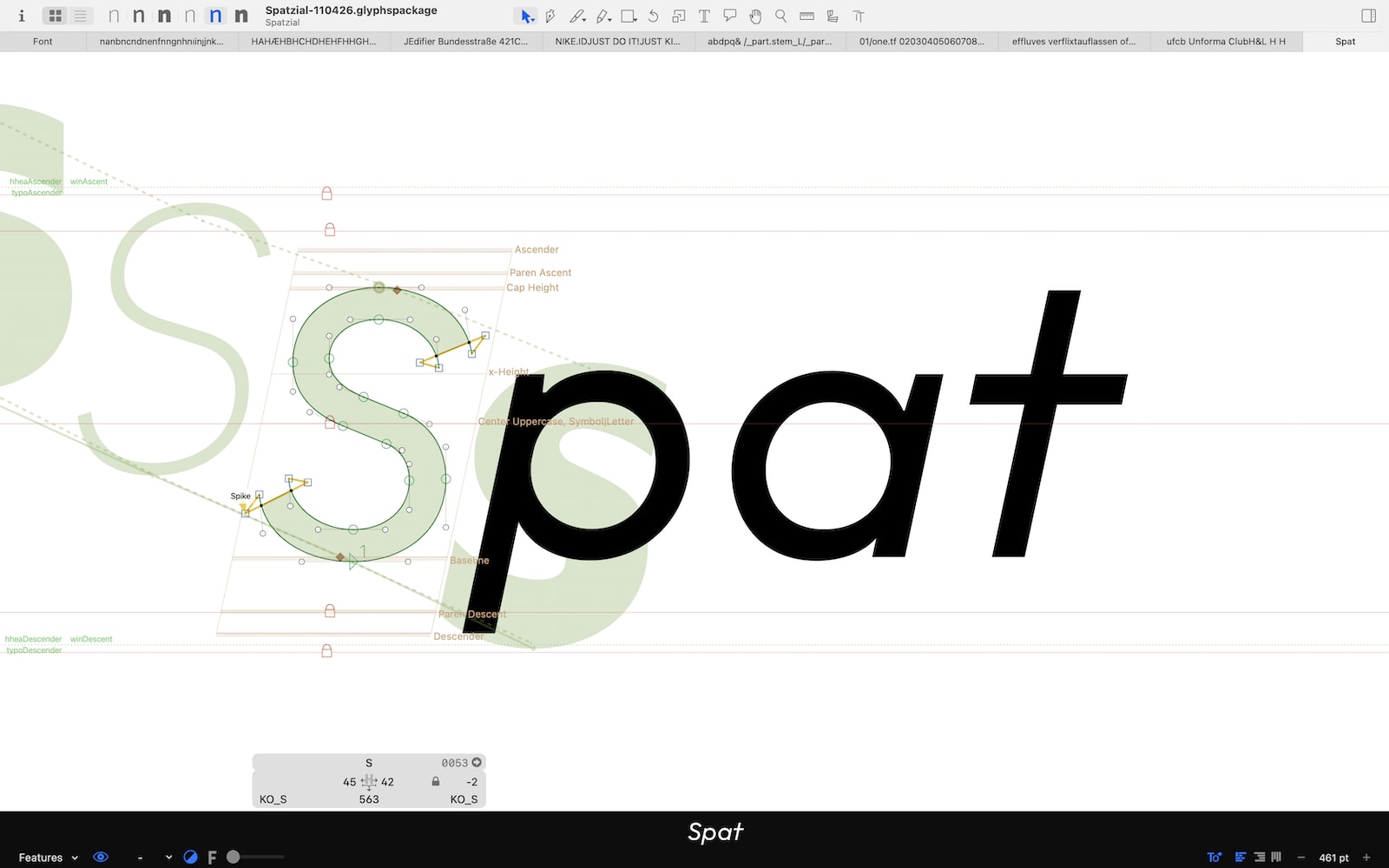Screen dimensions: 1389x868
Task: Select the Rotate tool
Action: pos(654,16)
